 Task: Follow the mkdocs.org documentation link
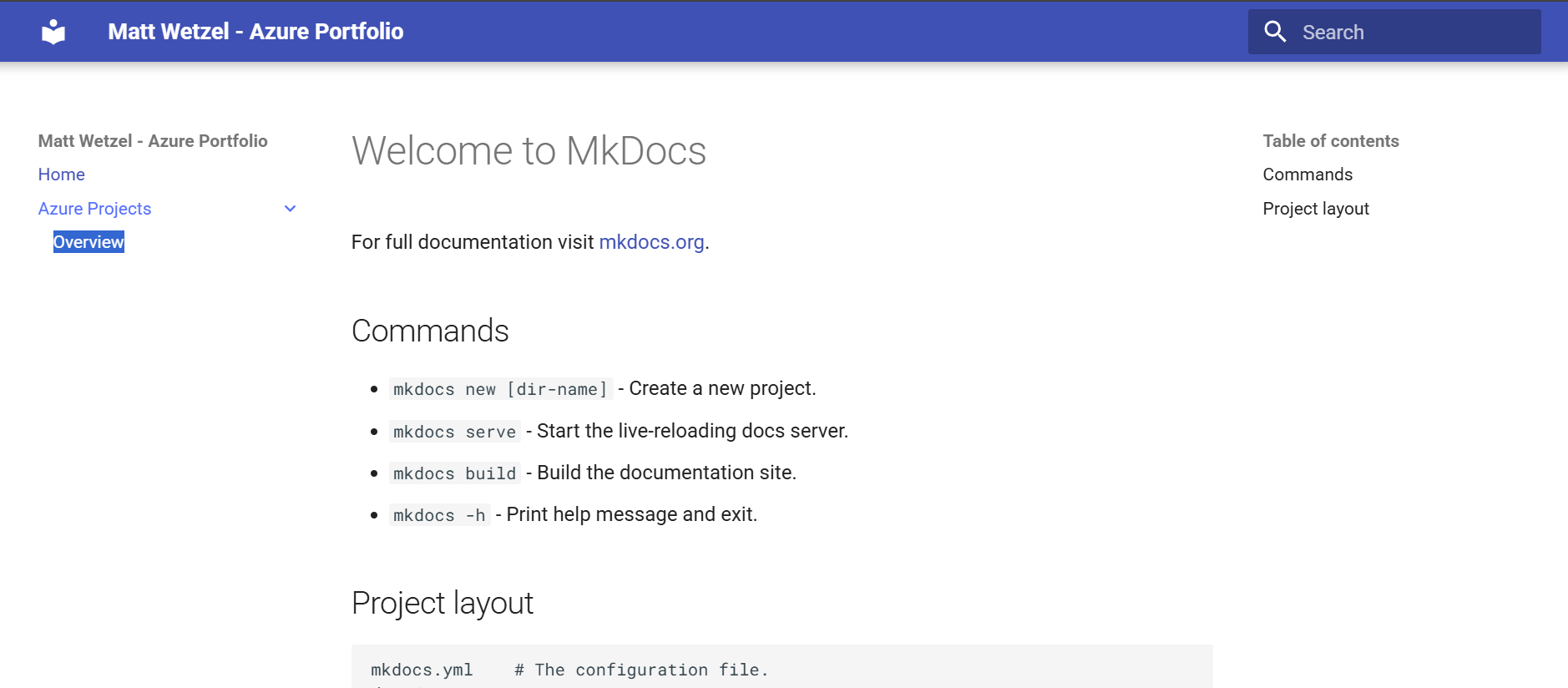click(x=651, y=242)
